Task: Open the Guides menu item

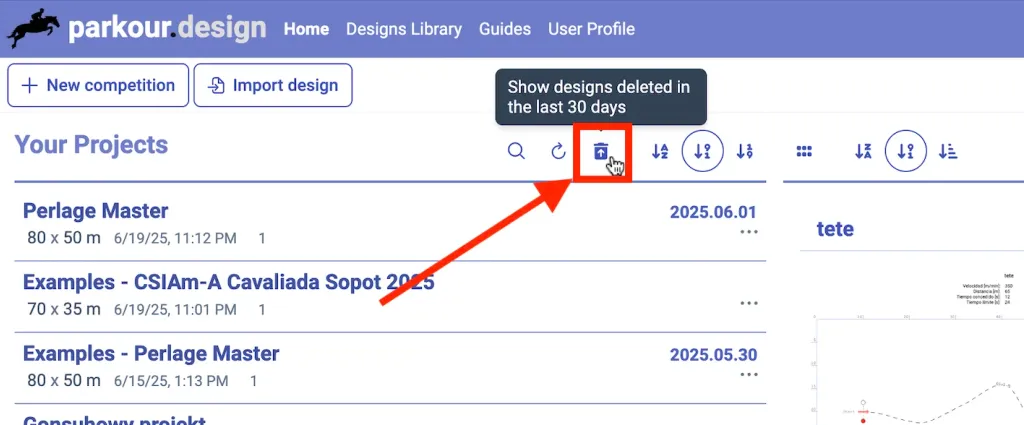Action: [x=505, y=29]
